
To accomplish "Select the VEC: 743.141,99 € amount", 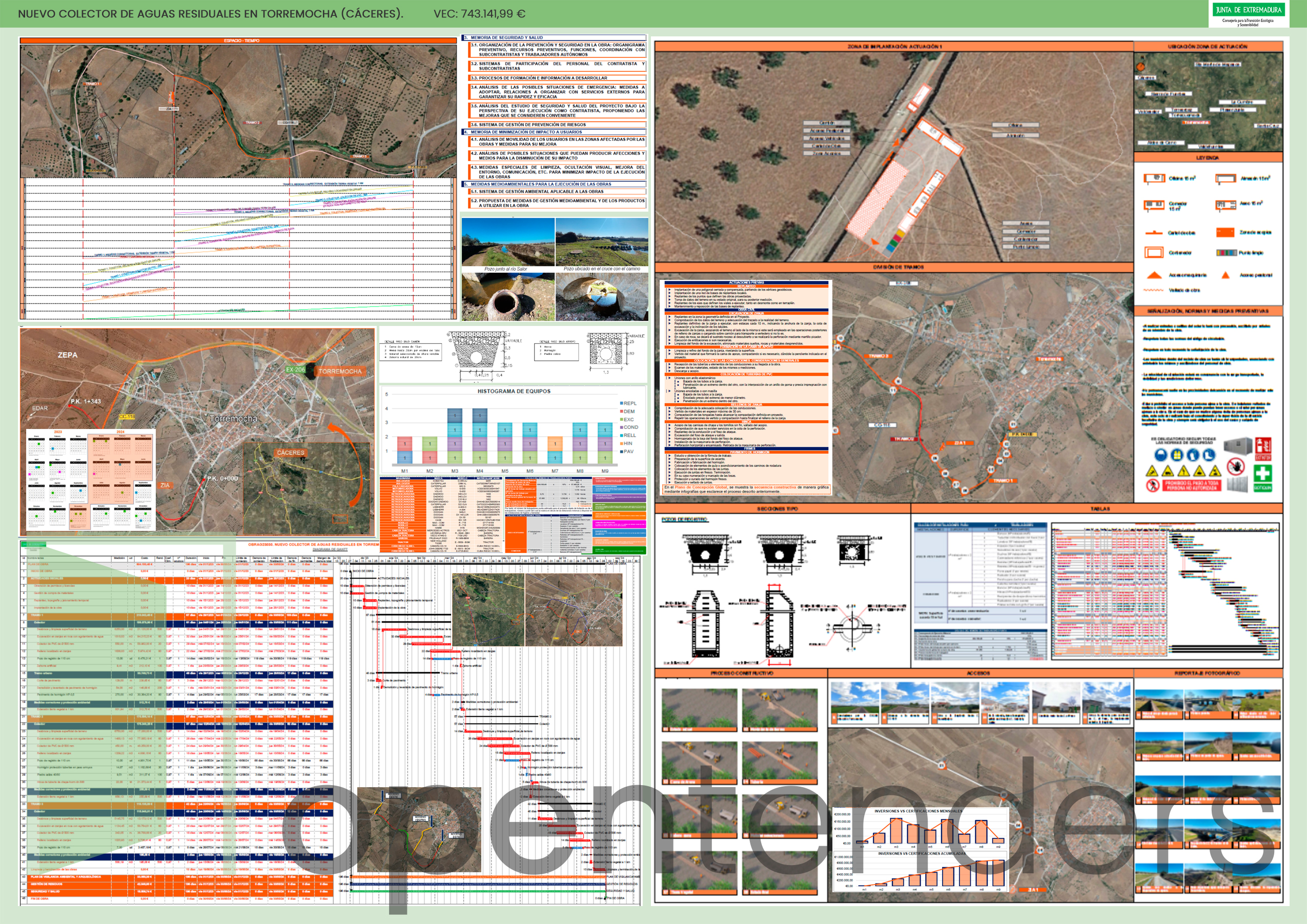I will (x=479, y=14).
